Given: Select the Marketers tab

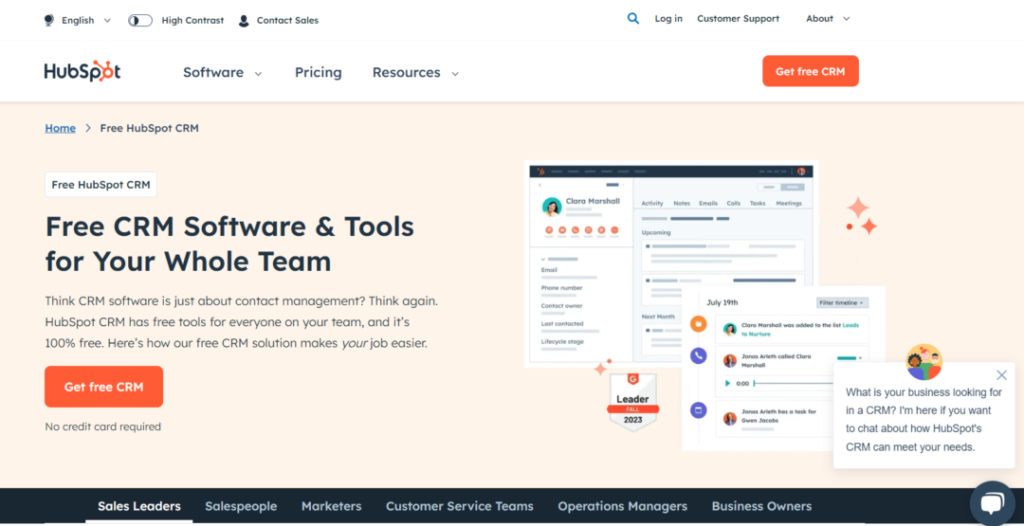Looking at the screenshot, I should [x=331, y=506].
